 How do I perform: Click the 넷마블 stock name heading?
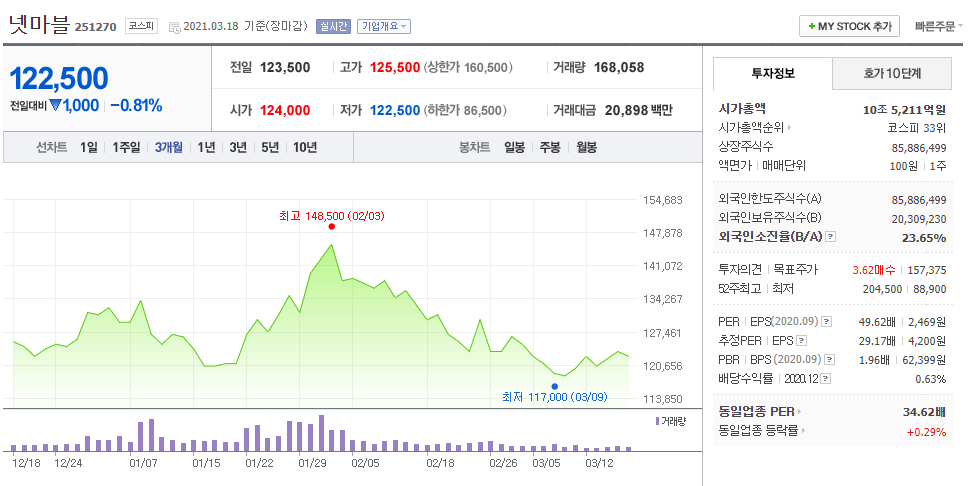pyautogui.click(x=39, y=25)
